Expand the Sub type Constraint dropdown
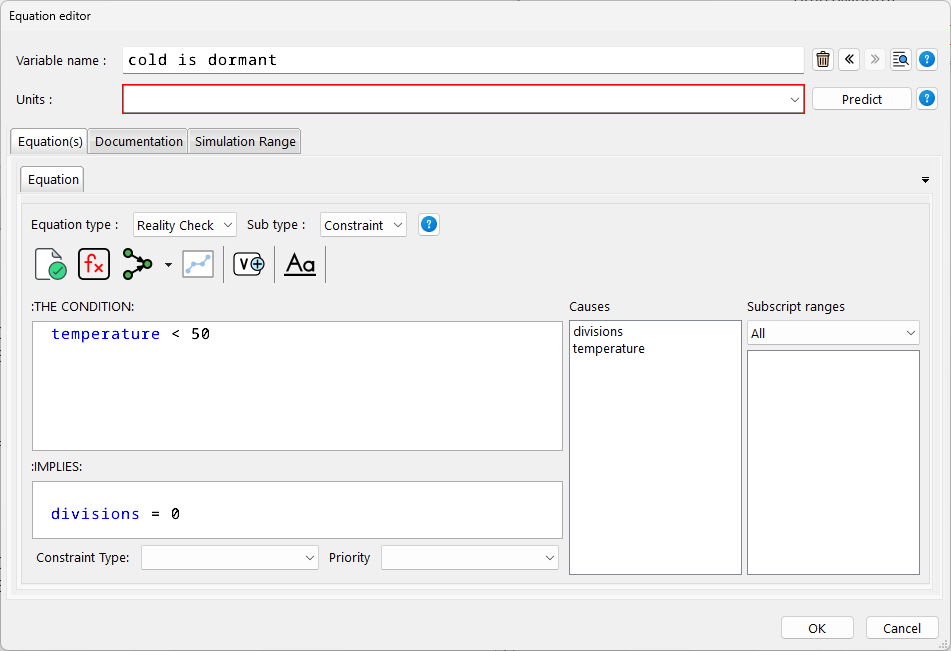The image size is (951, 651). [x=363, y=225]
